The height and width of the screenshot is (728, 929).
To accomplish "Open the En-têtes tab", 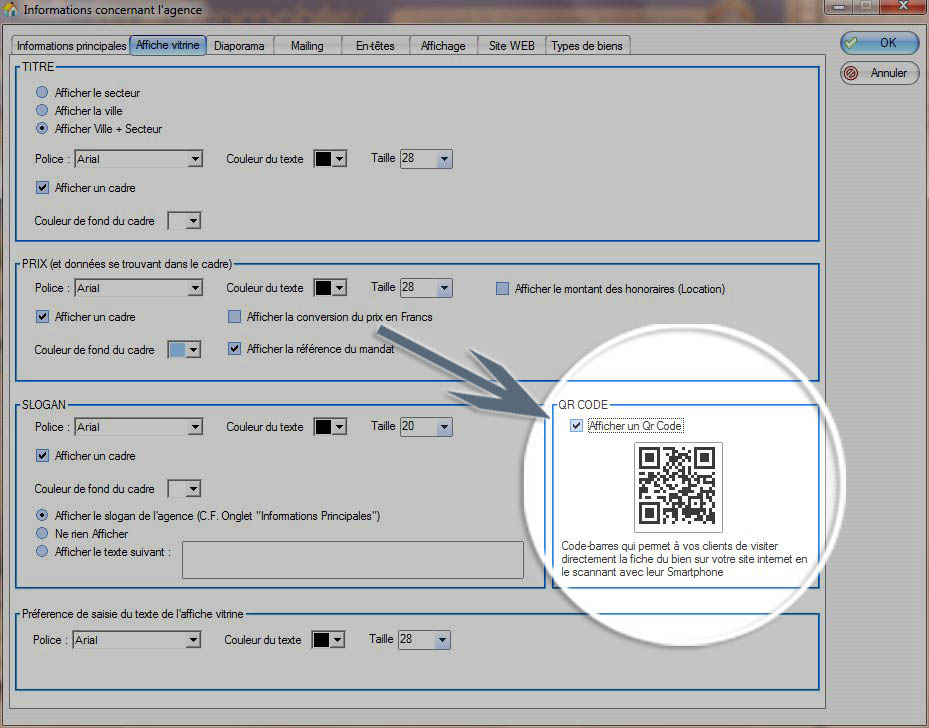I will (x=375, y=46).
